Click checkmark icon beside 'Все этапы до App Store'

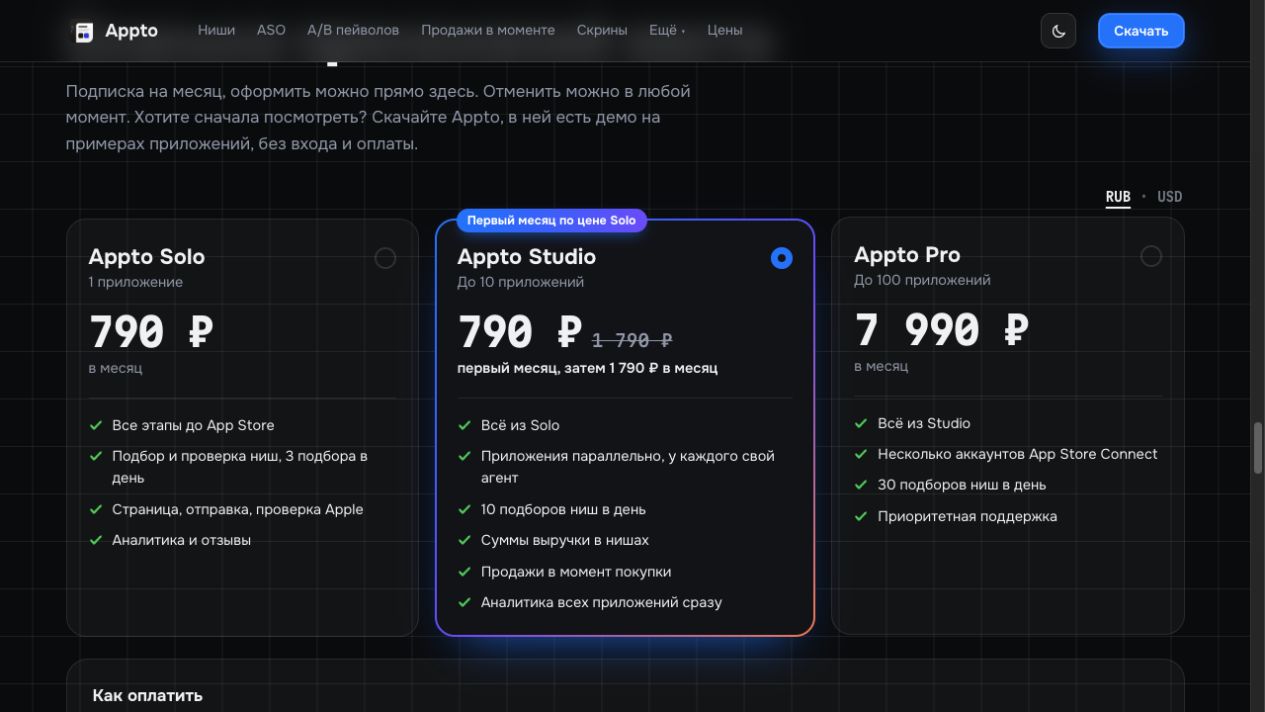[x=96, y=425]
